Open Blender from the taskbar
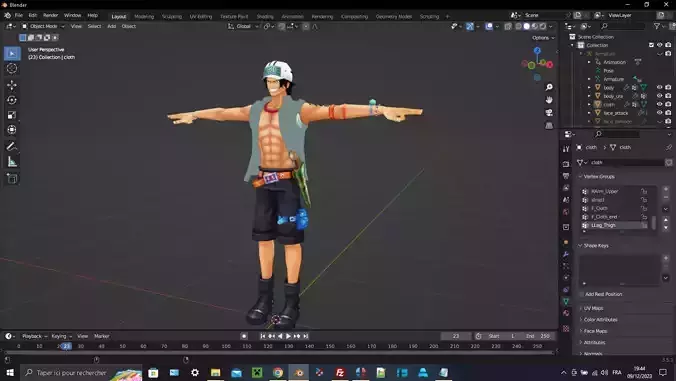676x381 pixels. (x=299, y=372)
